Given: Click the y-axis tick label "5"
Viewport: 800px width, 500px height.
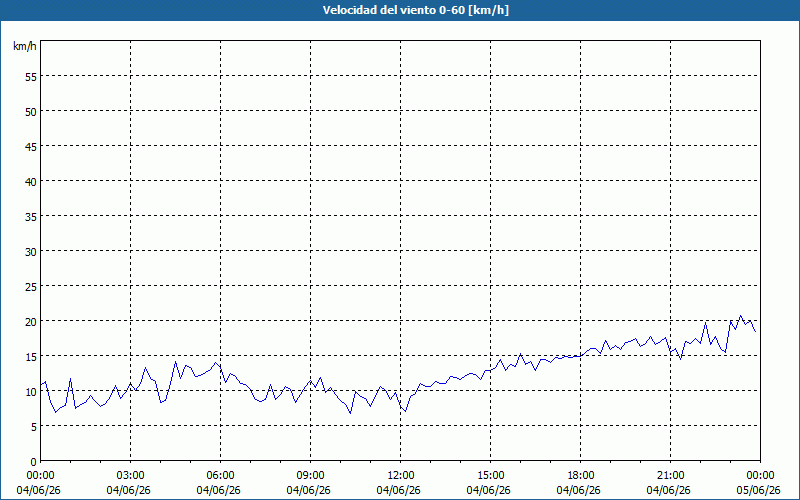Looking at the screenshot, I should [34, 427].
